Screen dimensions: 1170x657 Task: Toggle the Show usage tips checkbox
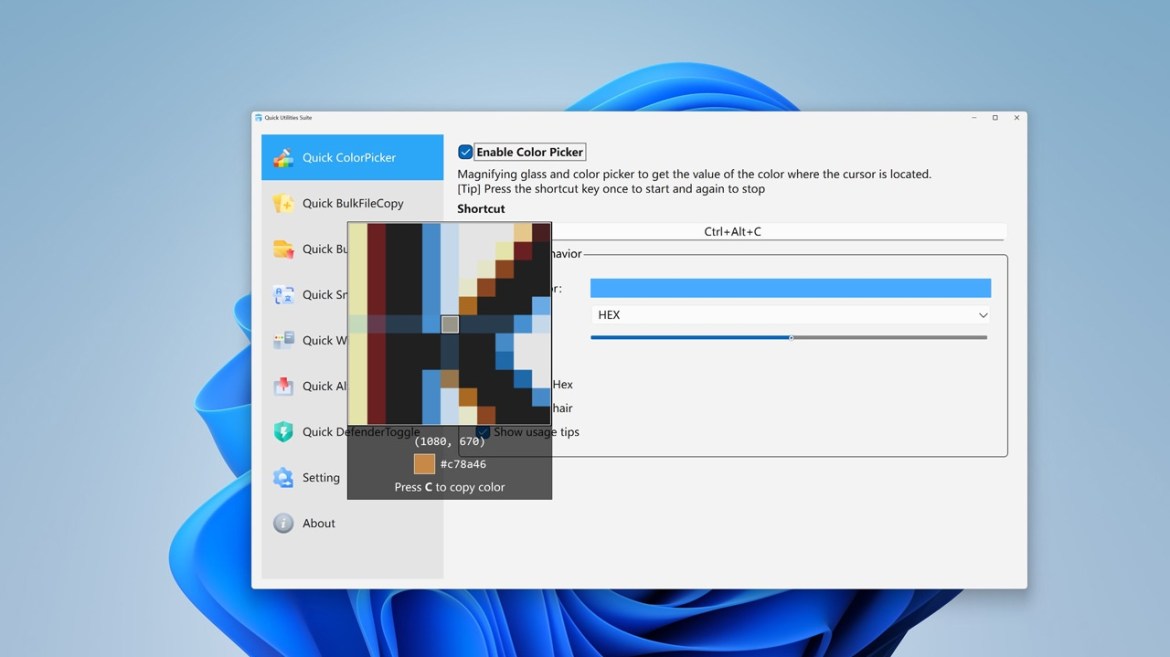[481, 431]
